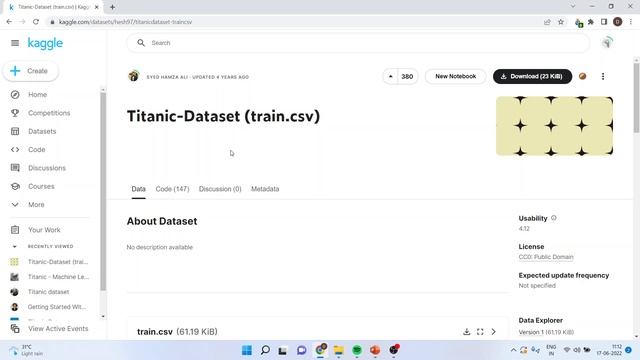Close the Titanic-Dataset browser tab
Image resolution: width=640 pixels, height=360 pixels.
coord(97,7)
